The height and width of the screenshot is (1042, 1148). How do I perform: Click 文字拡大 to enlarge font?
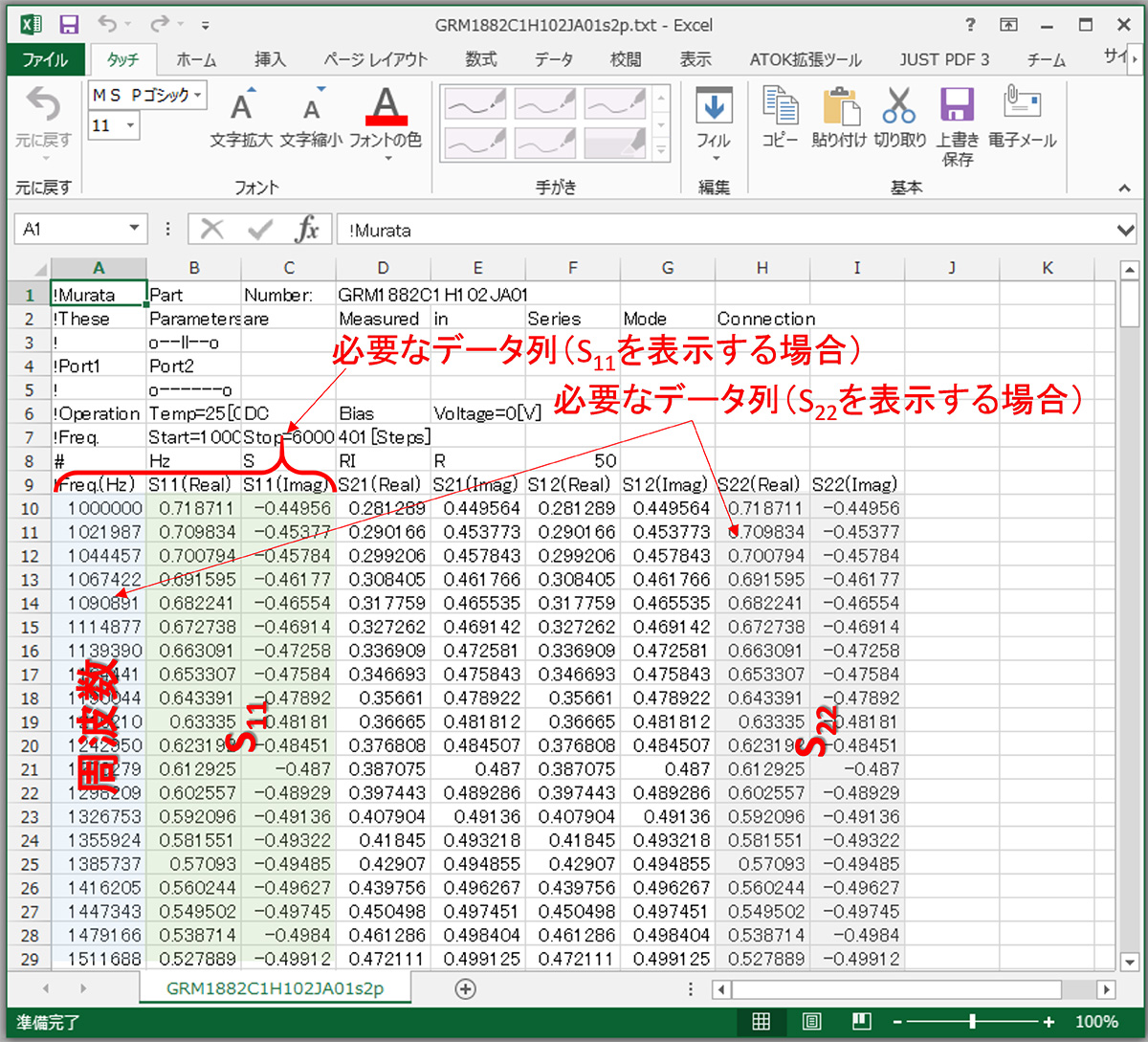241,117
